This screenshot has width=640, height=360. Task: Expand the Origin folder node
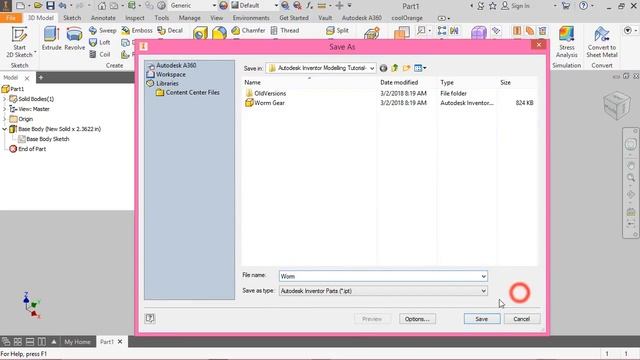(4, 119)
